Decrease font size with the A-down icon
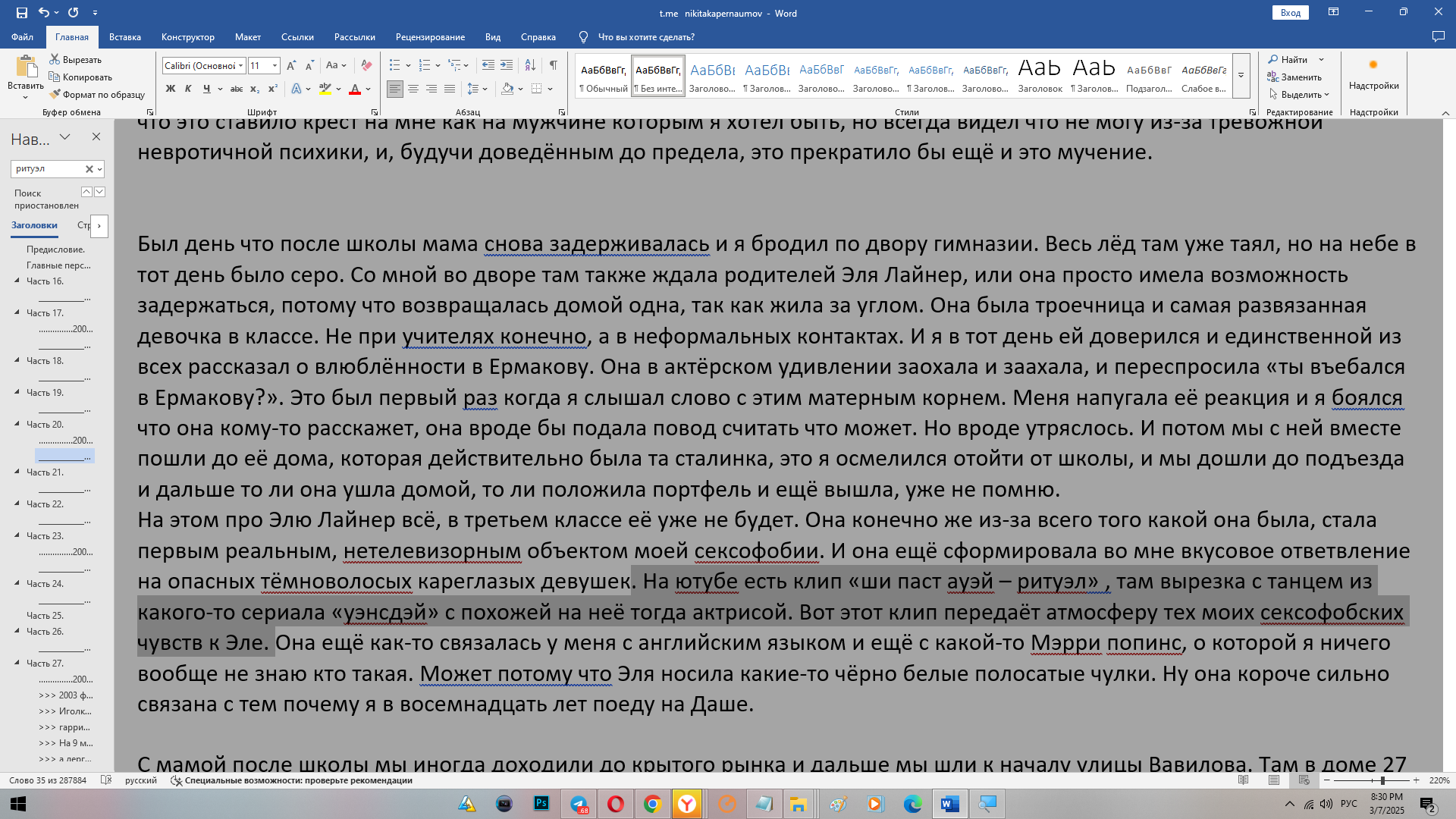 [x=309, y=66]
